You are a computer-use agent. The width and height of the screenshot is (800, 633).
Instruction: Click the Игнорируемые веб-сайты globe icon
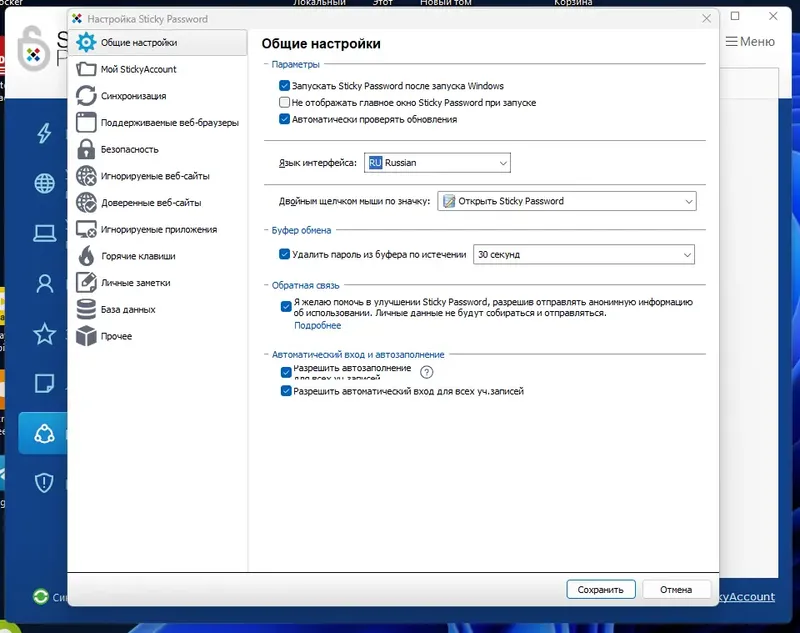(86, 175)
